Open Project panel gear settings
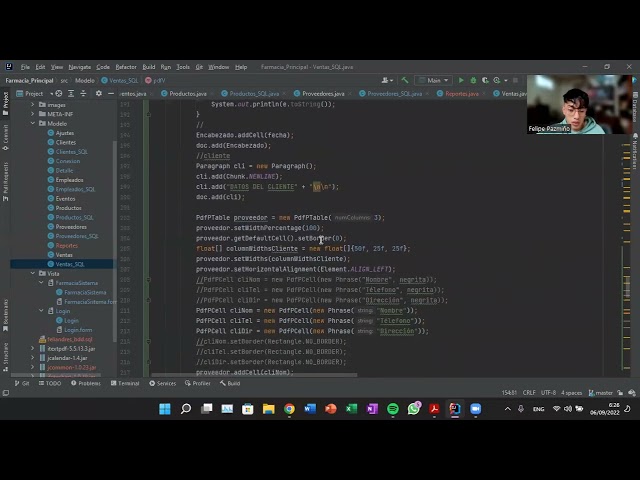 click(x=98, y=93)
